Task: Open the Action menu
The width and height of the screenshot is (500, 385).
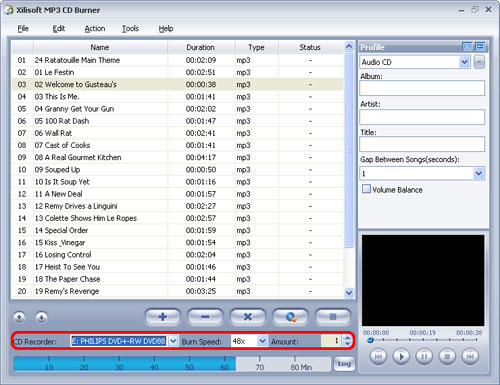Action: (x=95, y=29)
